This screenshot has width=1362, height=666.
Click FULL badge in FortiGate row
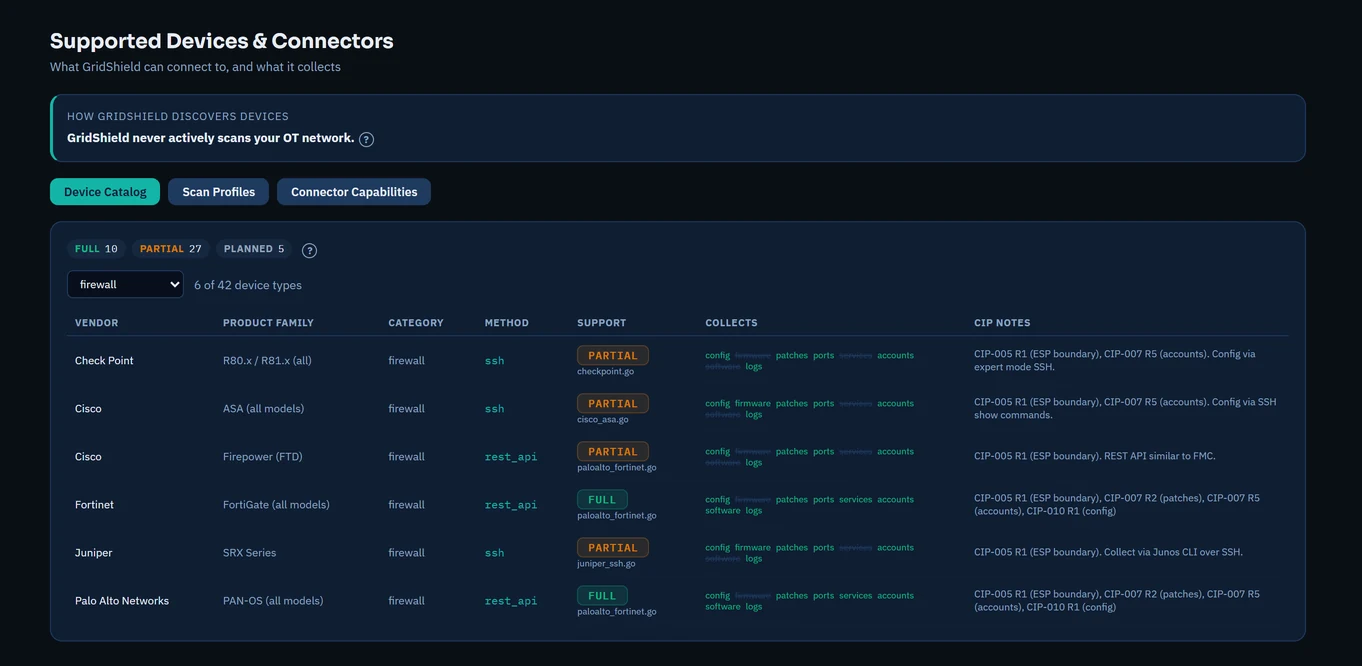point(602,499)
